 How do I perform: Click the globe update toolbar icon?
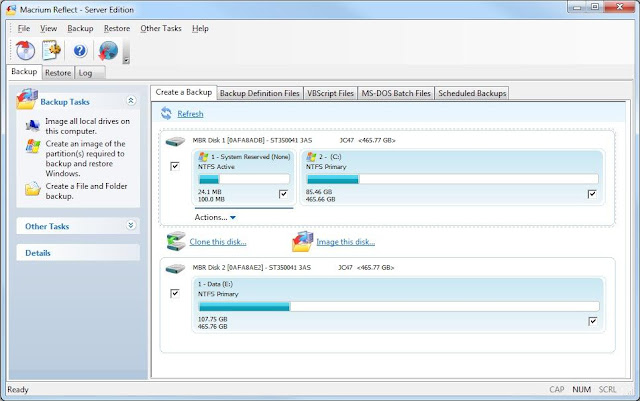108,51
